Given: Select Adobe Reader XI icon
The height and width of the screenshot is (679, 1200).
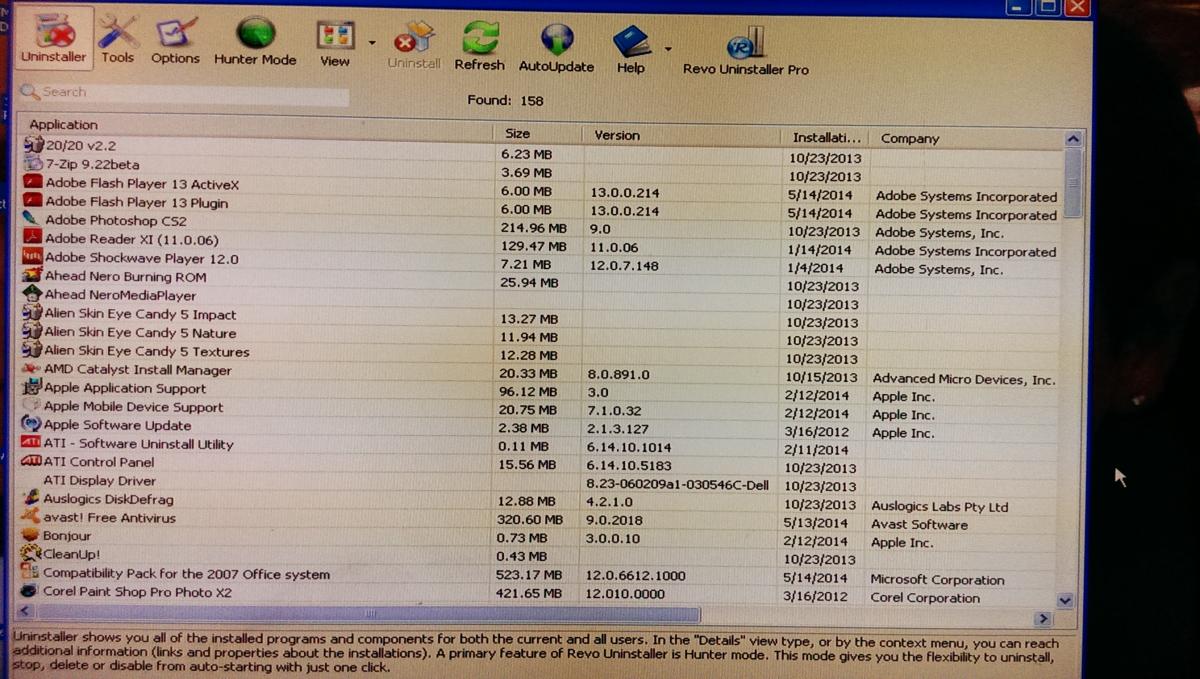Looking at the screenshot, I should [31, 239].
